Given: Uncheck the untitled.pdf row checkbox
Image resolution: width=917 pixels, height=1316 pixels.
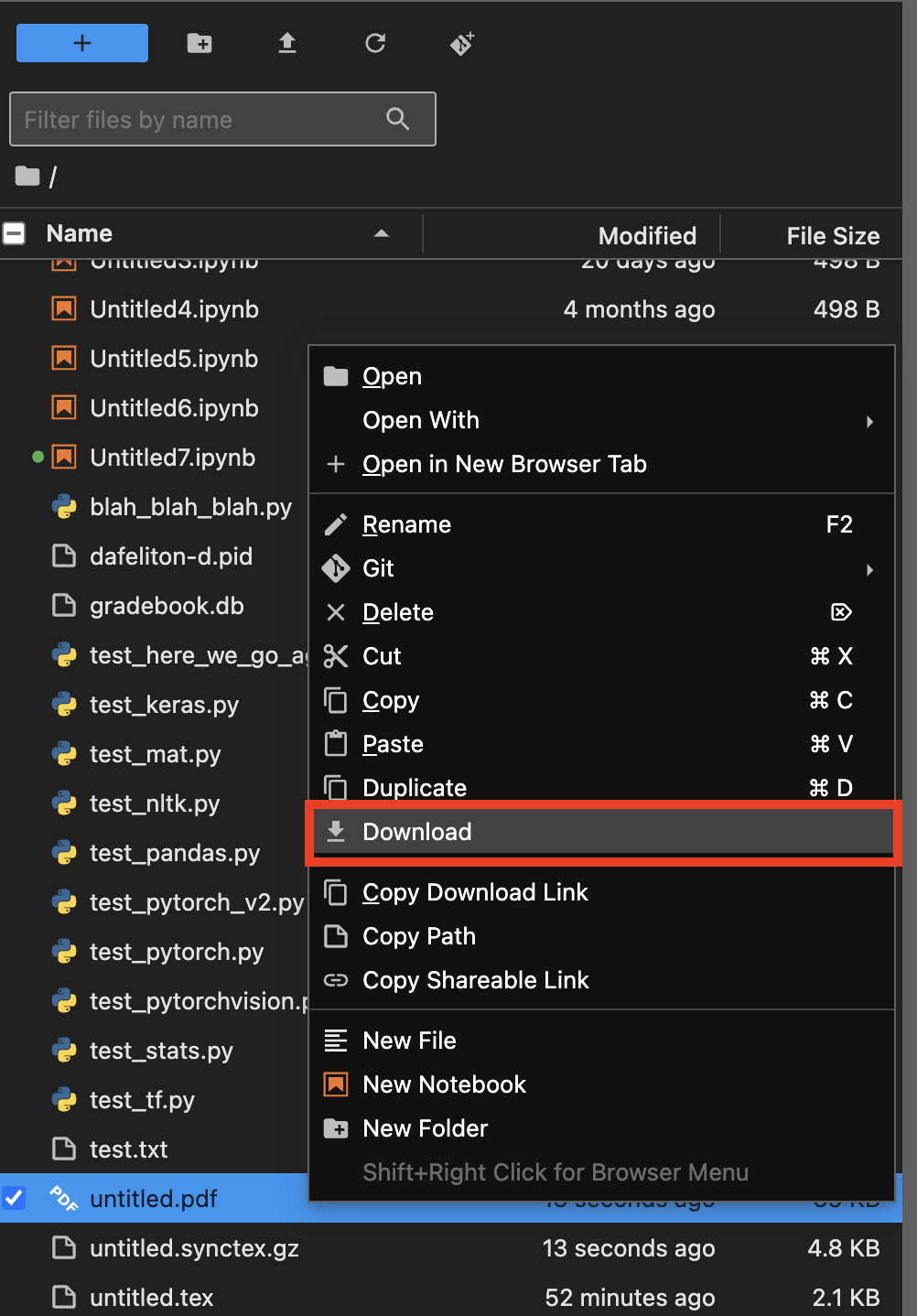Looking at the screenshot, I should (14, 1197).
